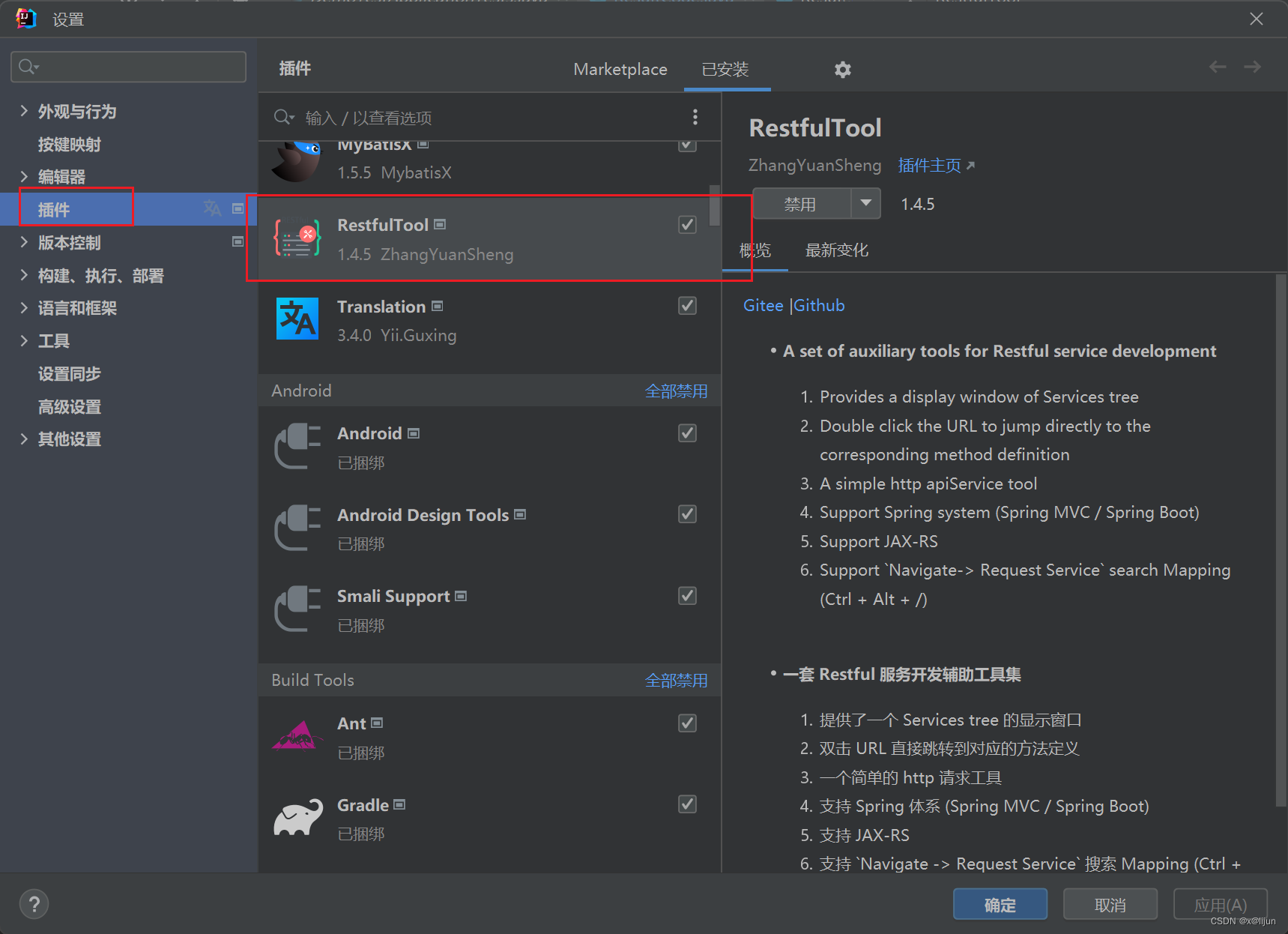Open the Github link for RestfulTool

click(x=818, y=305)
